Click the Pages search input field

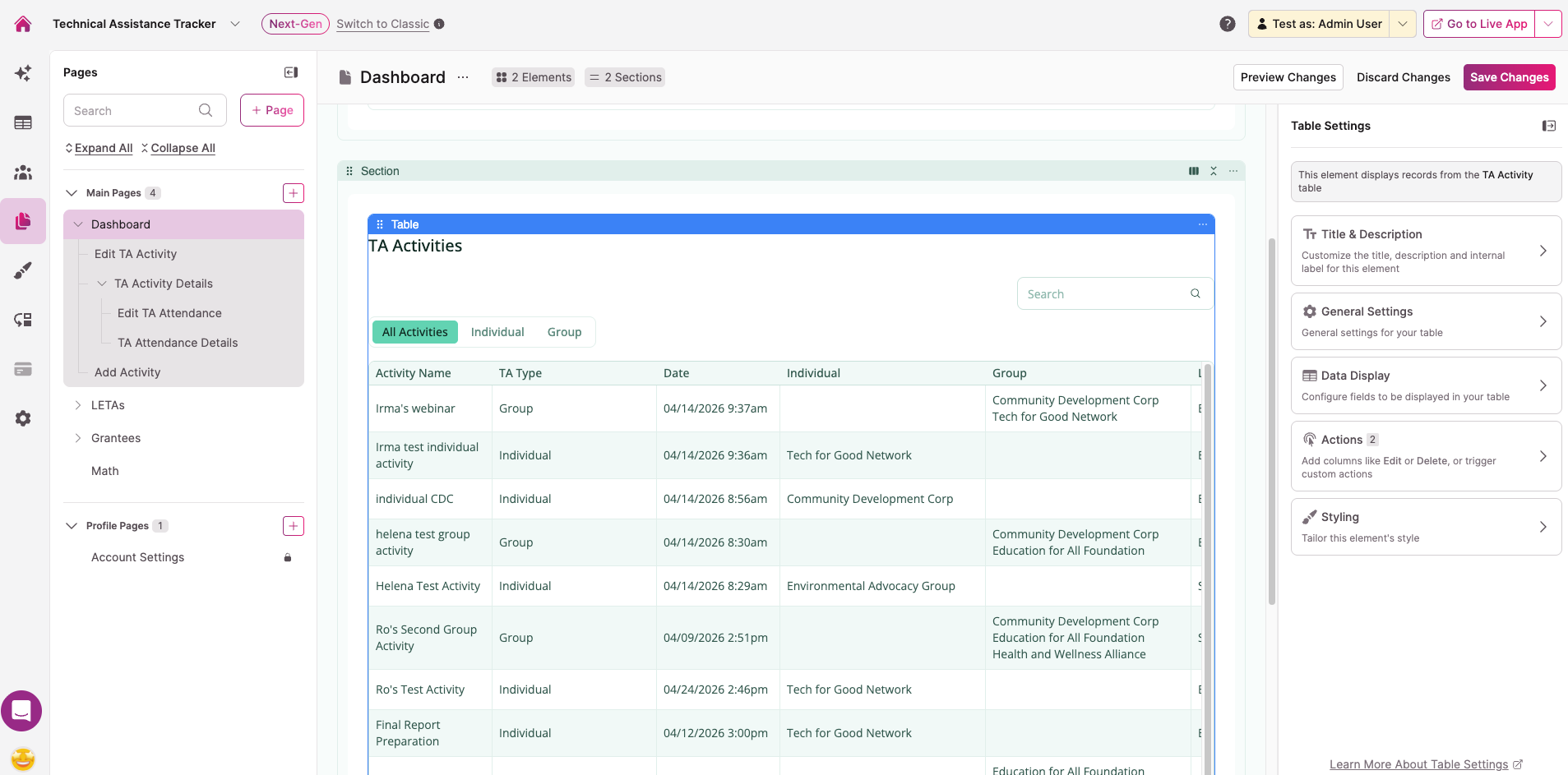145,110
